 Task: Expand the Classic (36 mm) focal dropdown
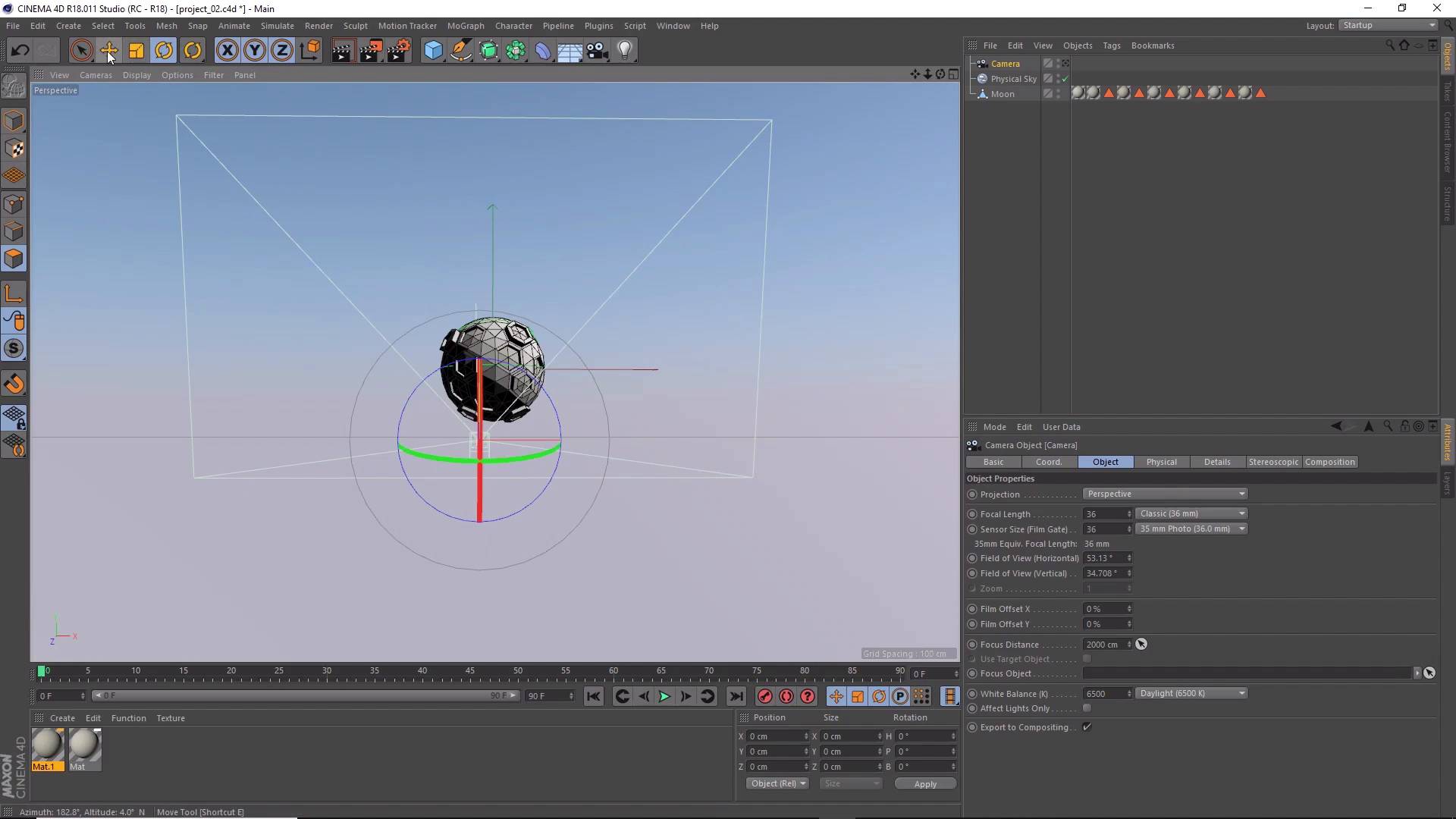(1191, 514)
